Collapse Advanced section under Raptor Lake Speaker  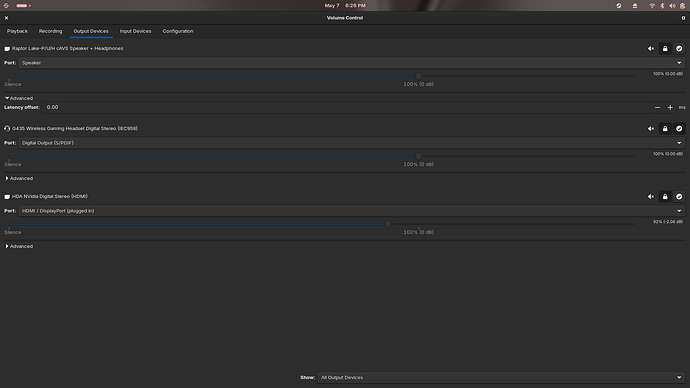click(x=19, y=98)
